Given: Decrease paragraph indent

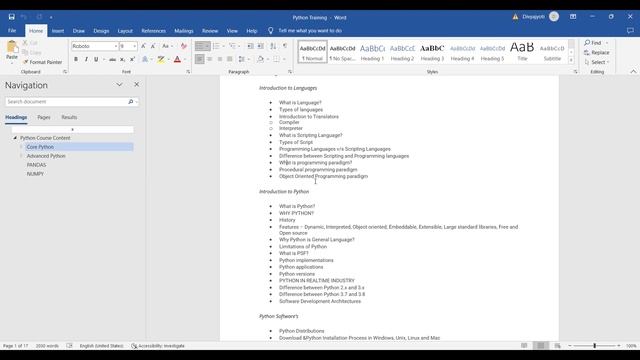Looking at the screenshot, I should tap(251, 46).
